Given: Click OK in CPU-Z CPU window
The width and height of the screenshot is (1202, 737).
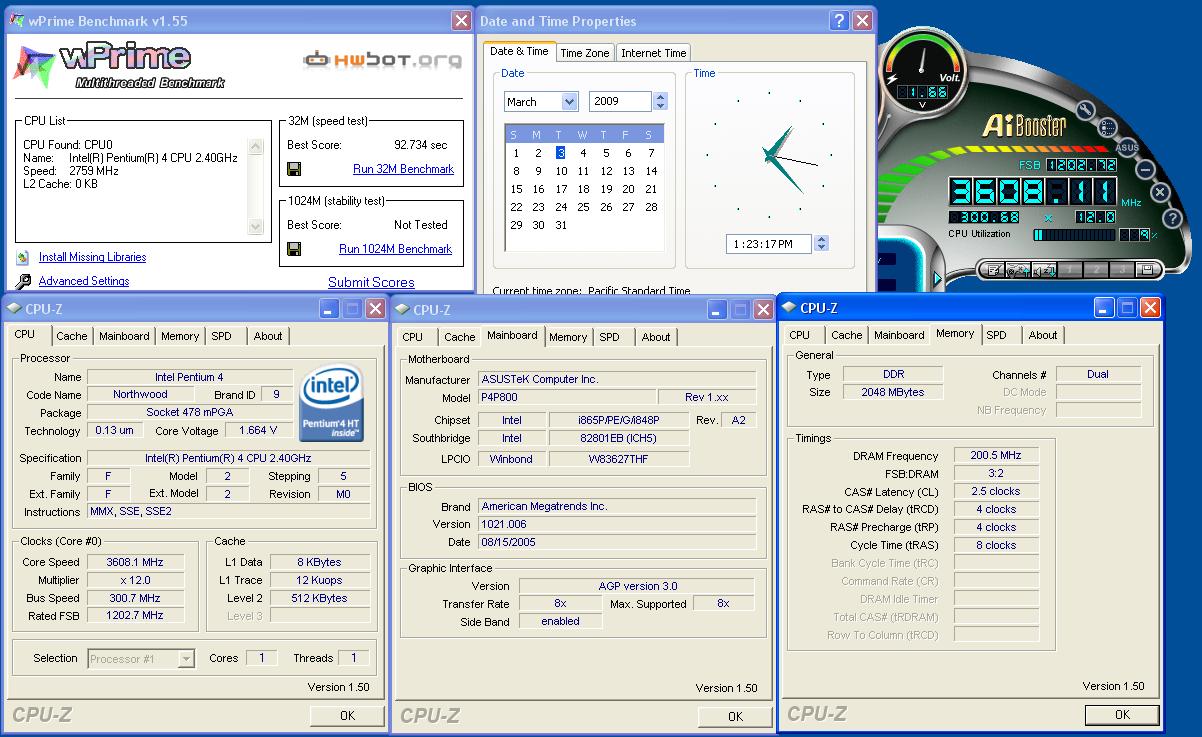Looking at the screenshot, I should [x=347, y=715].
